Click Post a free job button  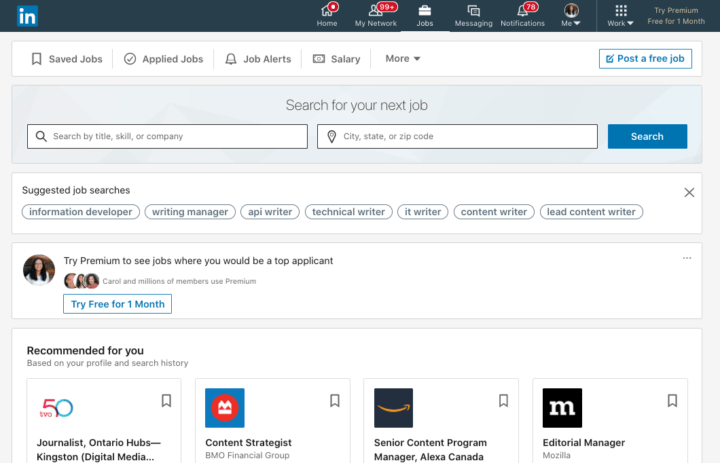click(x=645, y=58)
